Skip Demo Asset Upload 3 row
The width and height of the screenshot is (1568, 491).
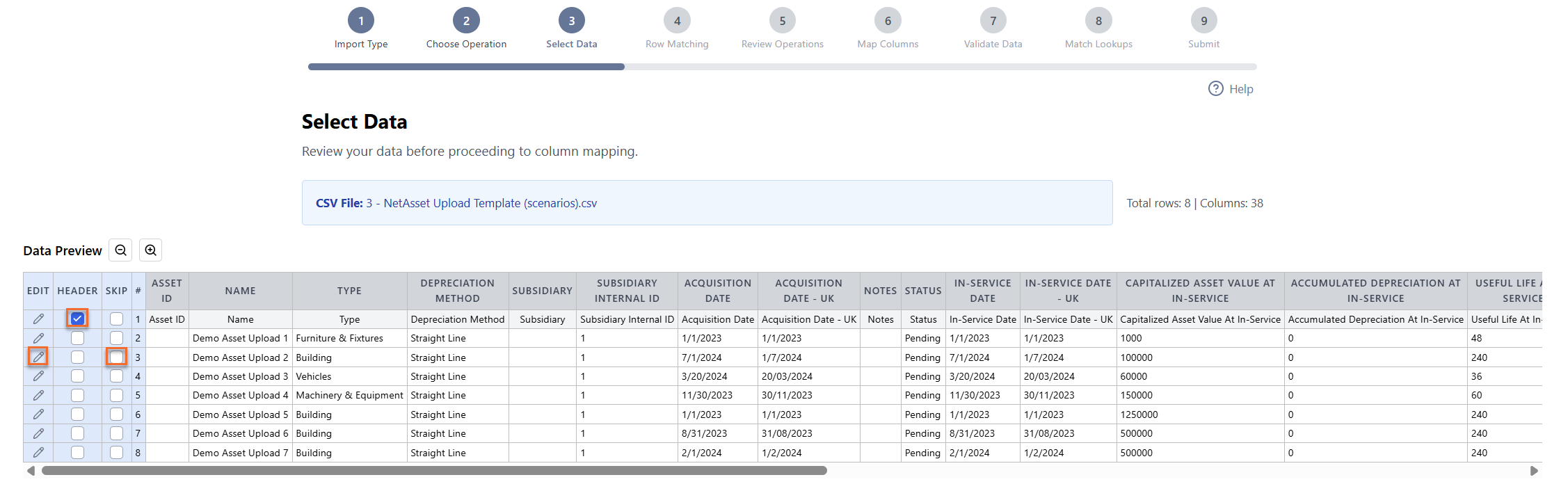point(116,376)
